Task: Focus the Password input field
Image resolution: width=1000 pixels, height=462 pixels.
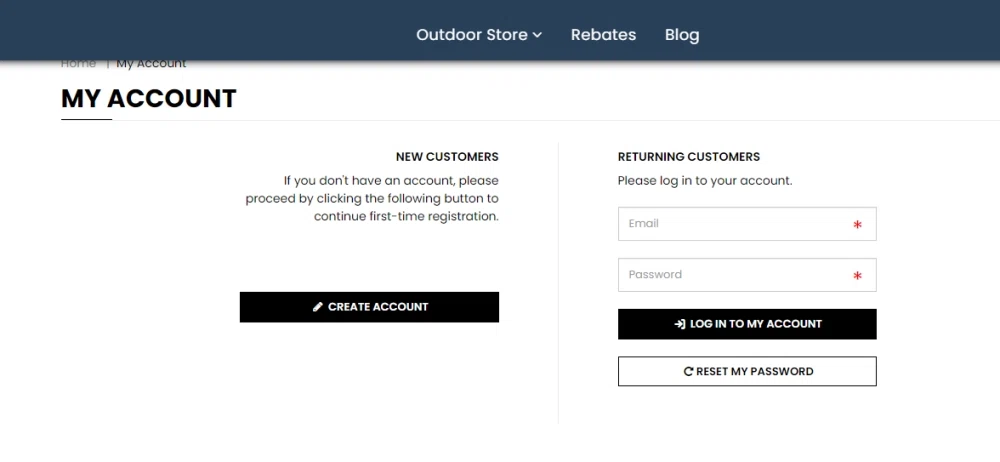Action: (747, 275)
